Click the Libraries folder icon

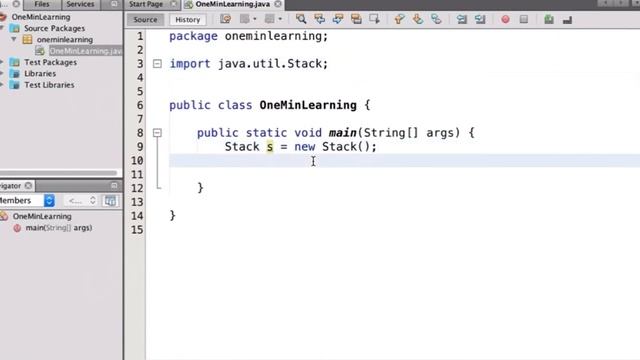click(14, 74)
